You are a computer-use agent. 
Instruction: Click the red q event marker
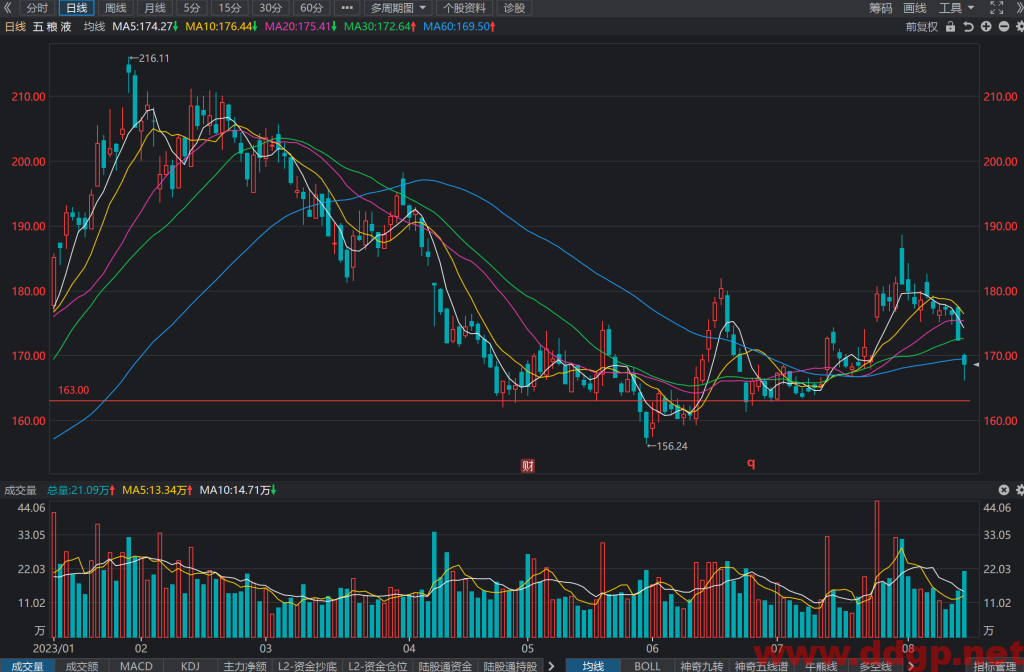(751, 463)
